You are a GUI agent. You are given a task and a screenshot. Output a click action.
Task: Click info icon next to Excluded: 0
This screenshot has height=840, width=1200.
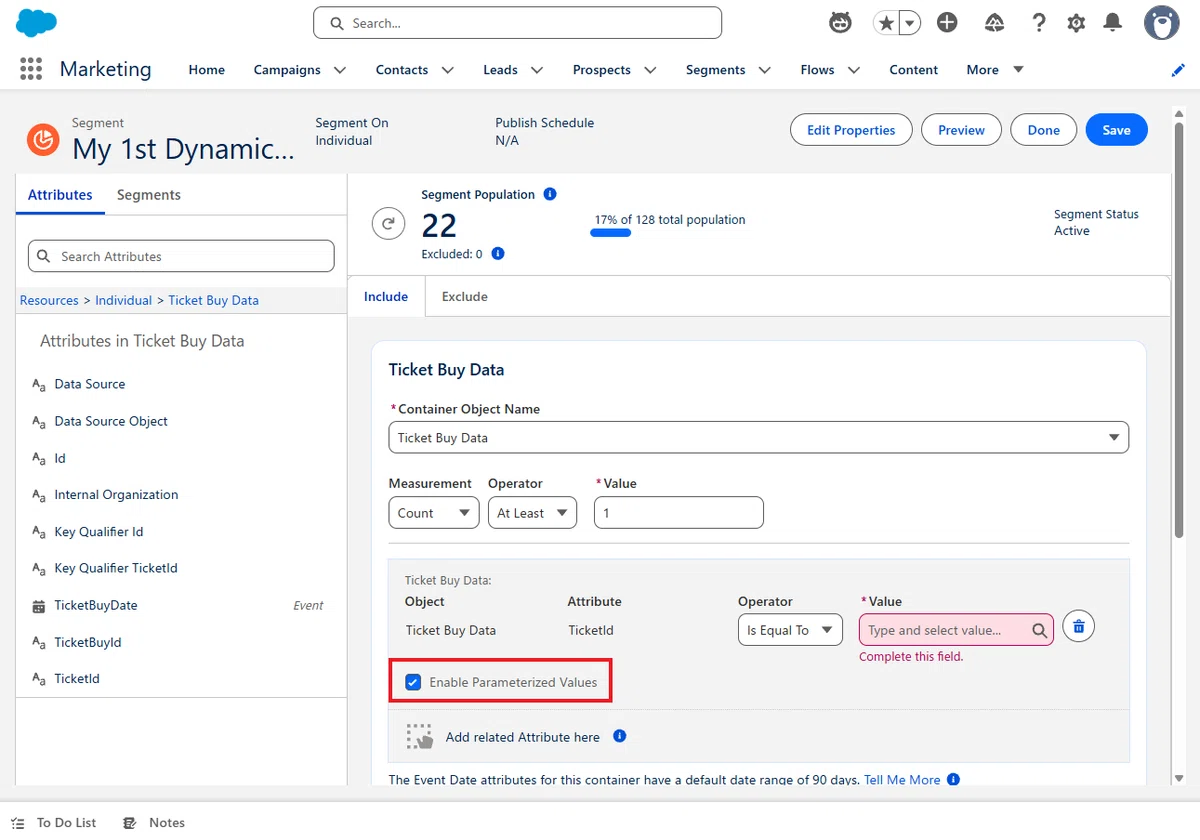pos(498,254)
